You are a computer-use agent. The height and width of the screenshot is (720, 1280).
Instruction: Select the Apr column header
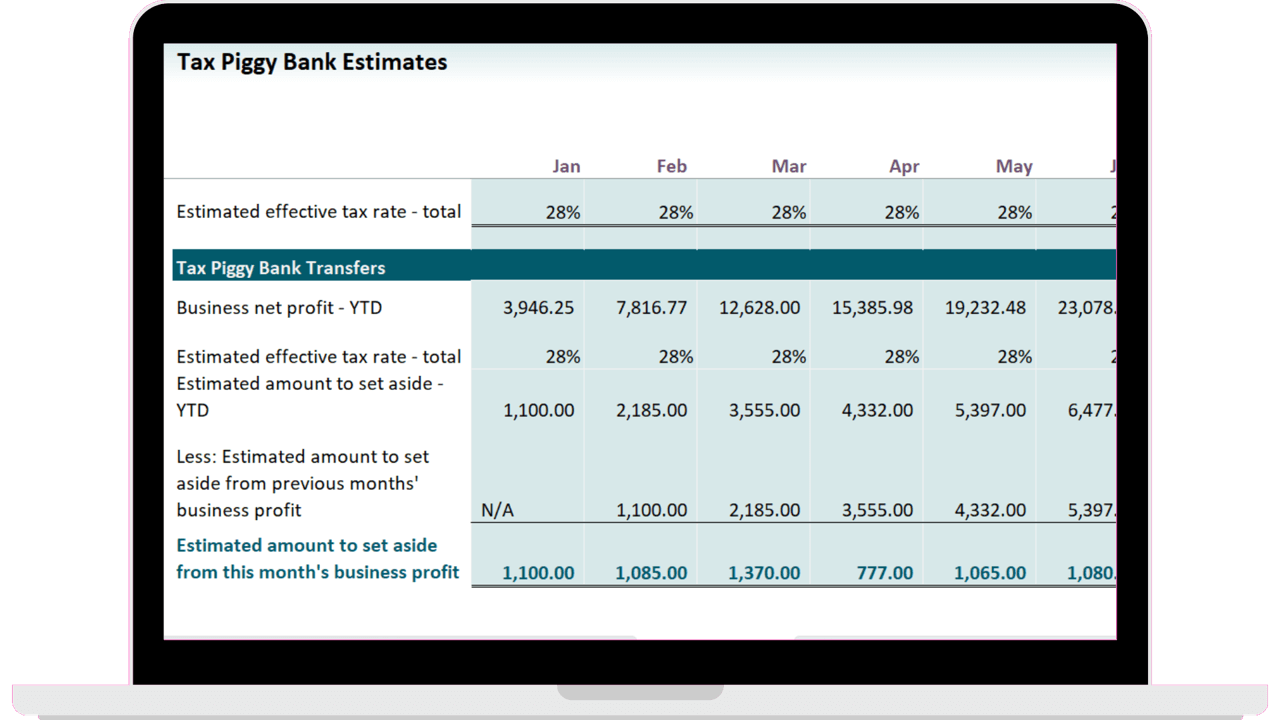click(x=904, y=166)
